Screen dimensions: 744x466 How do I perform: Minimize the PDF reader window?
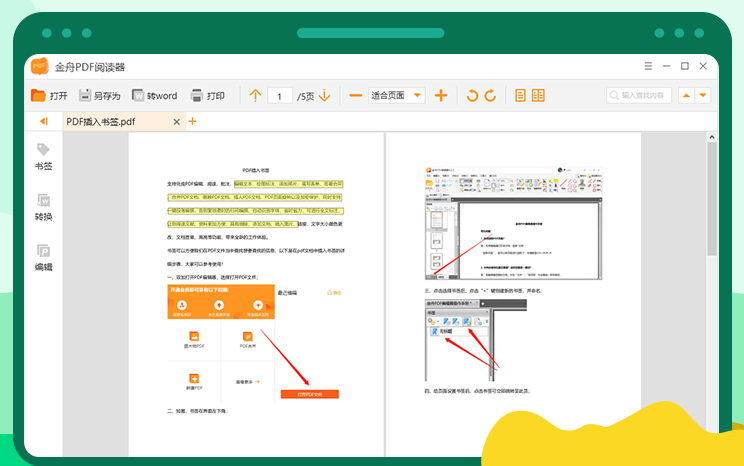click(x=667, y=66)
